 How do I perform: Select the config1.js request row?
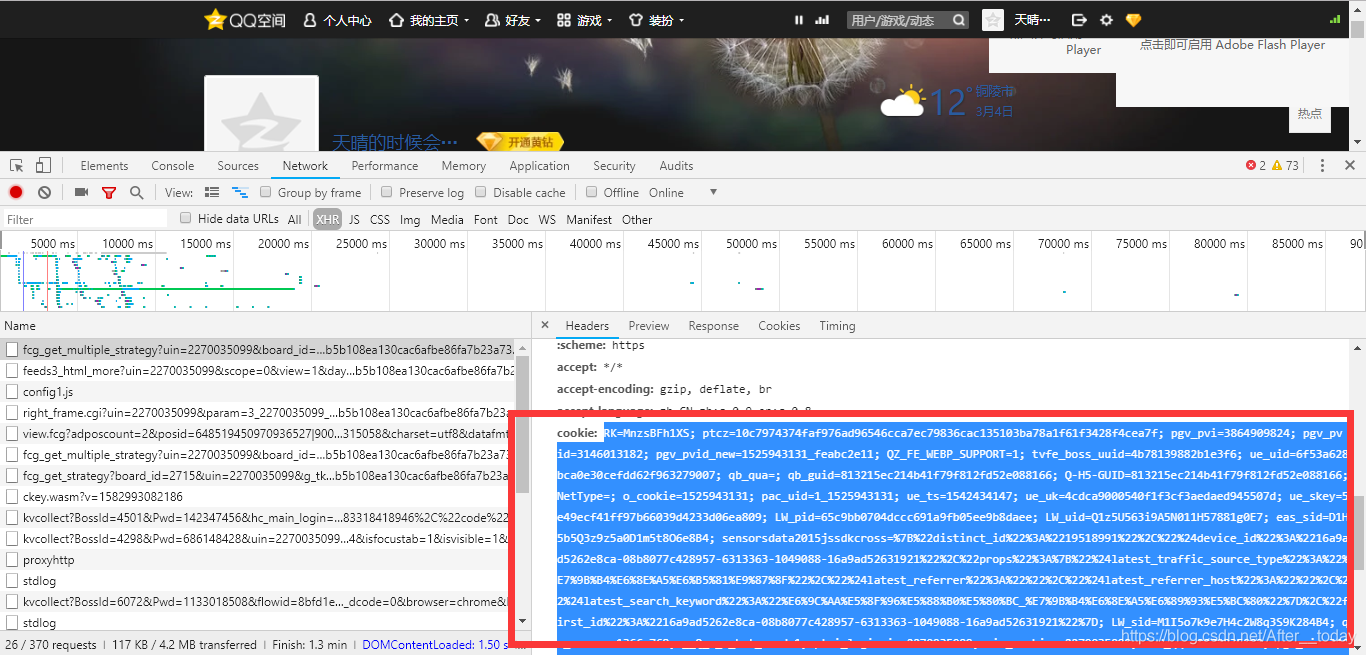click(259, 392)
